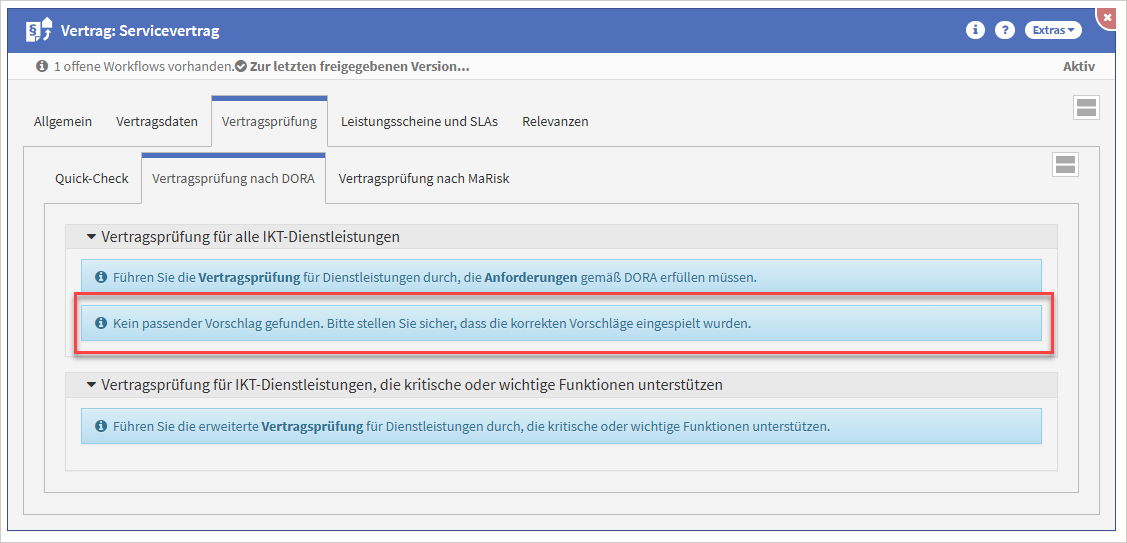
Task: Open the info icon in the header
Action: point(975,30)
